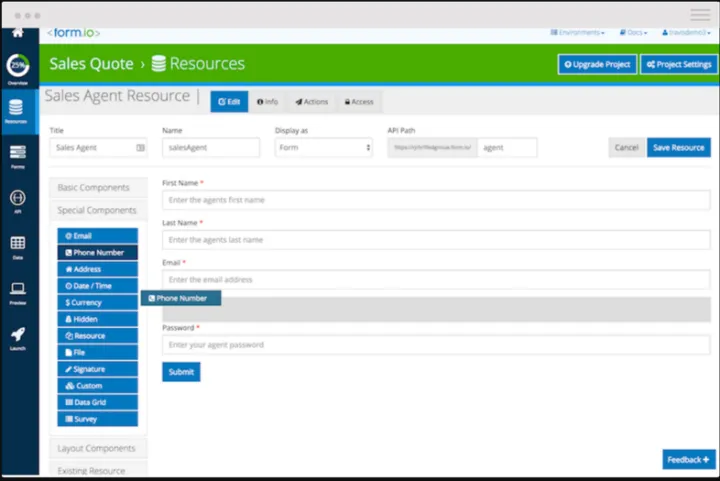This screenshot has height=481, width=720.
Task: Open the Display as Form dropdown
Action: pyautogui.click(x=324, y=148)
